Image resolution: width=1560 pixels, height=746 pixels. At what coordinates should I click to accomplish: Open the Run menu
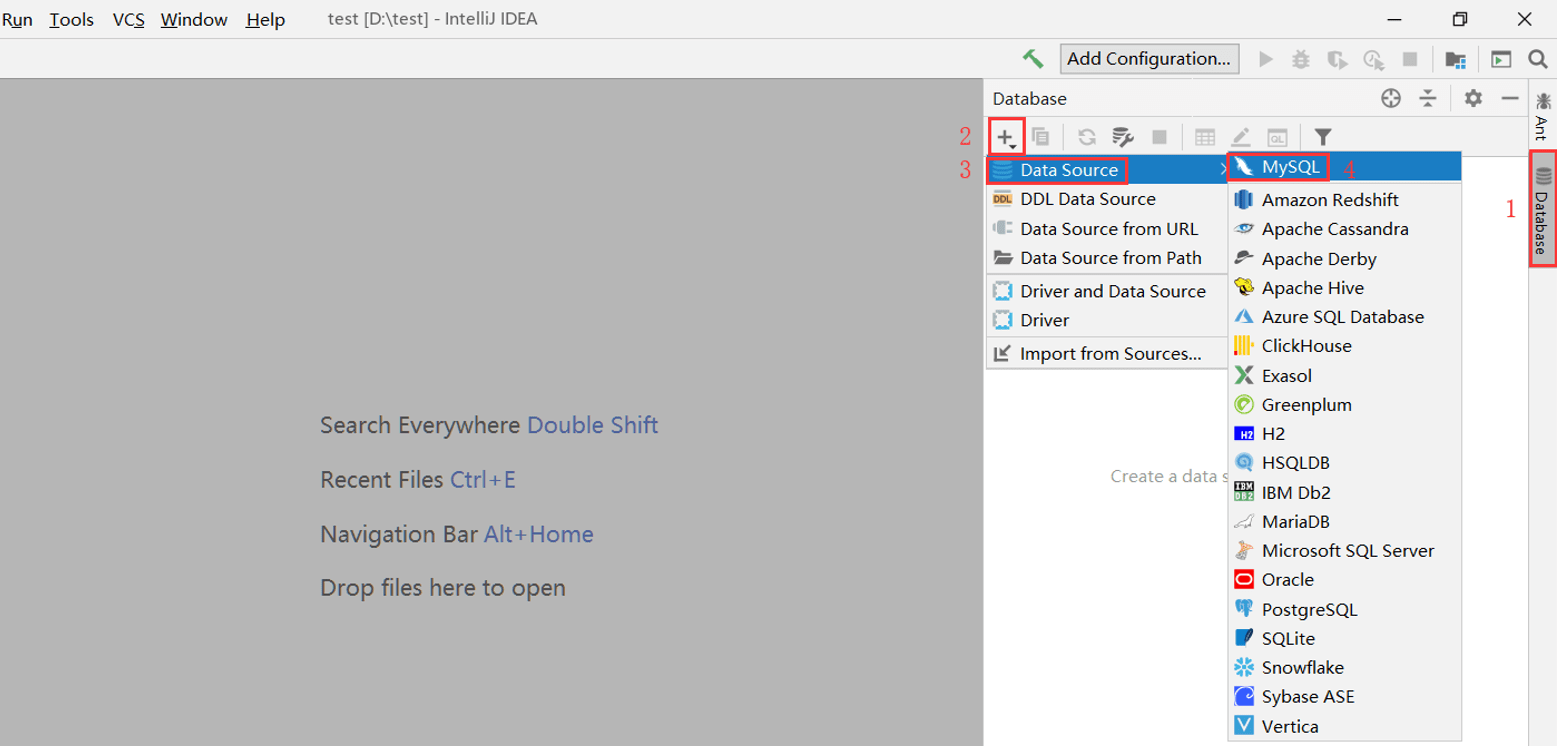coord(17,19)
